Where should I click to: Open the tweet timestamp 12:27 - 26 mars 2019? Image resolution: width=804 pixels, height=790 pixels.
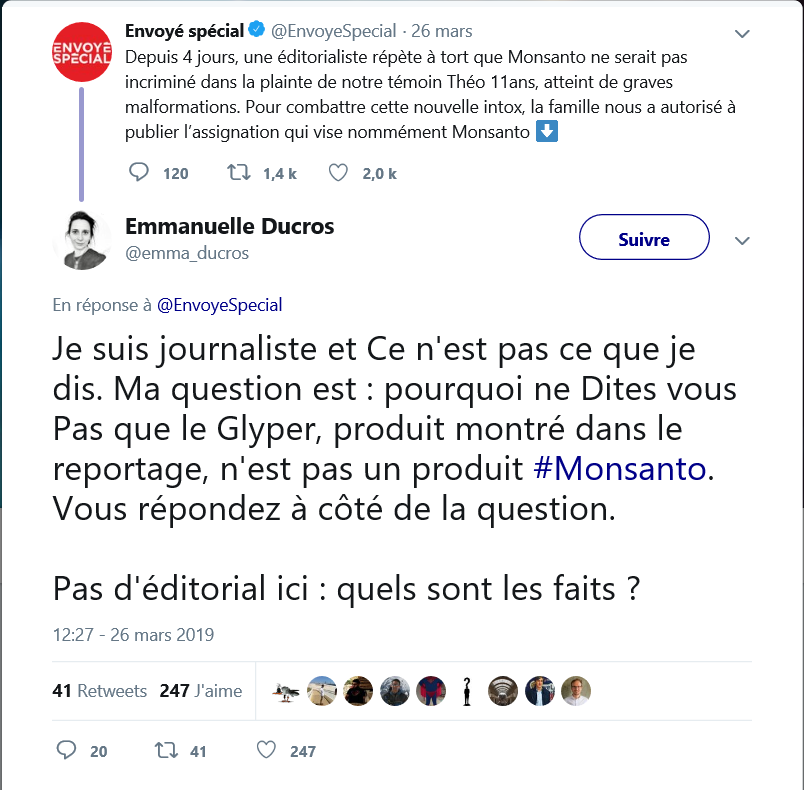(133, 635)
